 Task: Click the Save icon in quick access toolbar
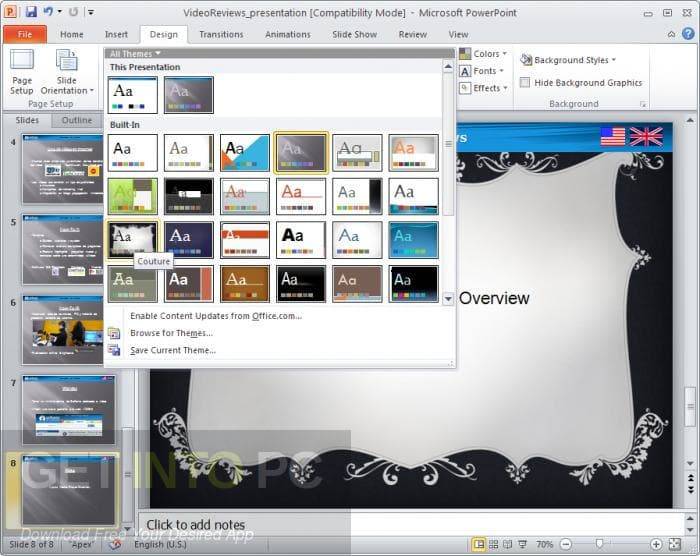[x=31, y=12]
